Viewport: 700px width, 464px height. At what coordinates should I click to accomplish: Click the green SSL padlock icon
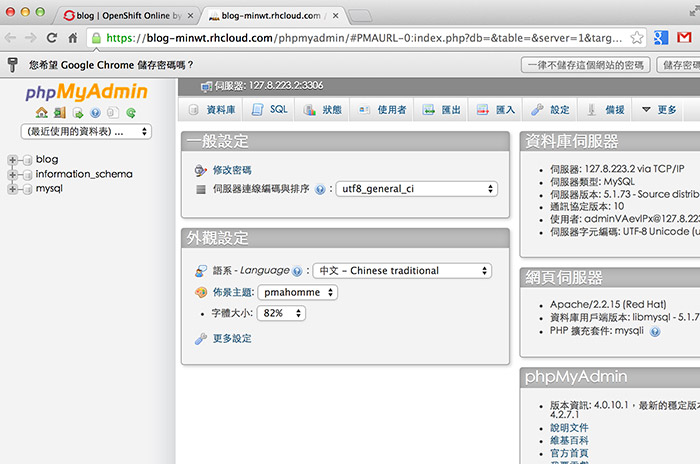(x=96, y=38)
